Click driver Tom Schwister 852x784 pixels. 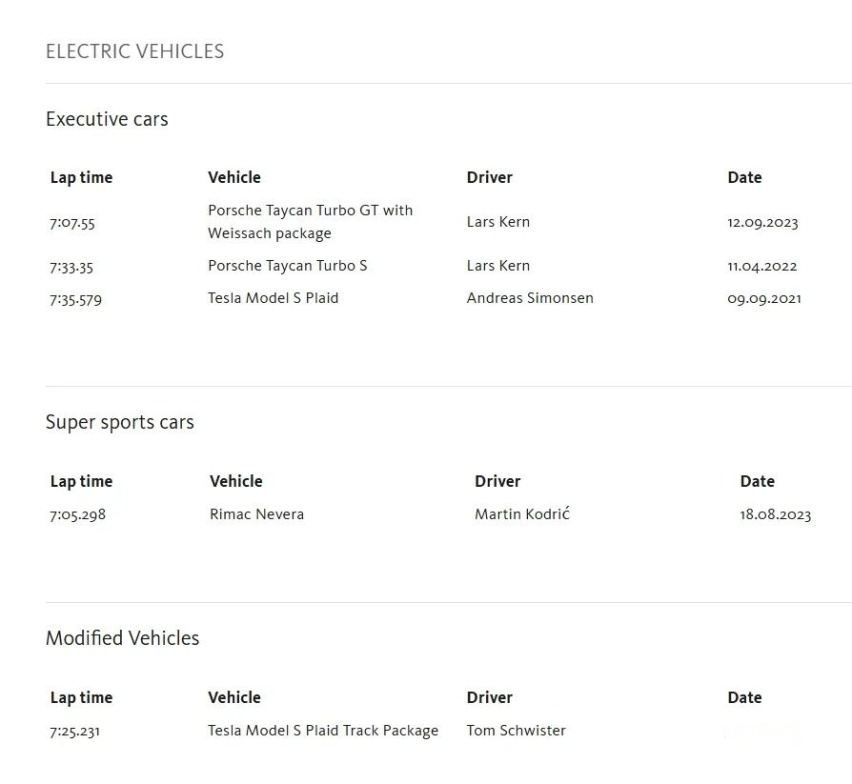[516, 731]
